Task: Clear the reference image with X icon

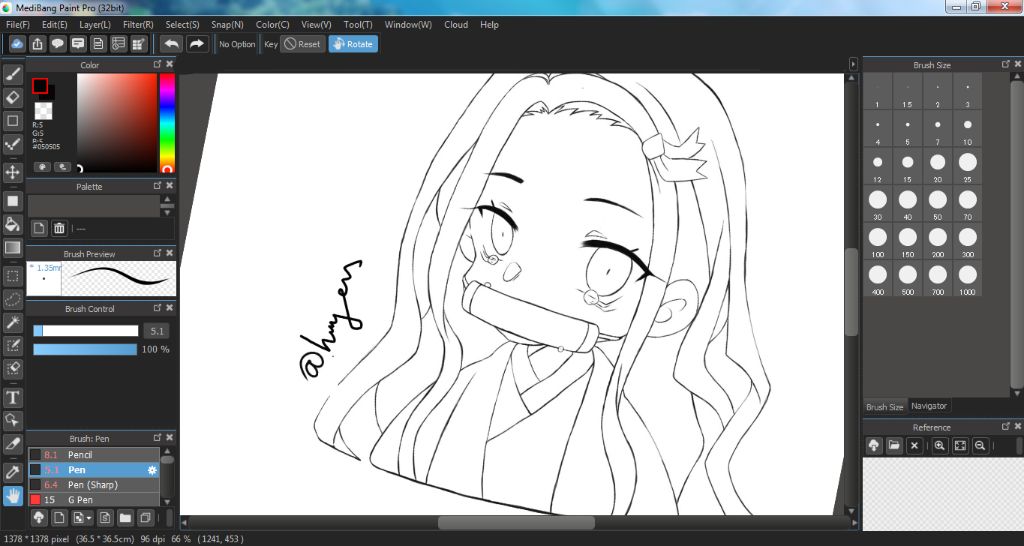Action: [914, 445]
